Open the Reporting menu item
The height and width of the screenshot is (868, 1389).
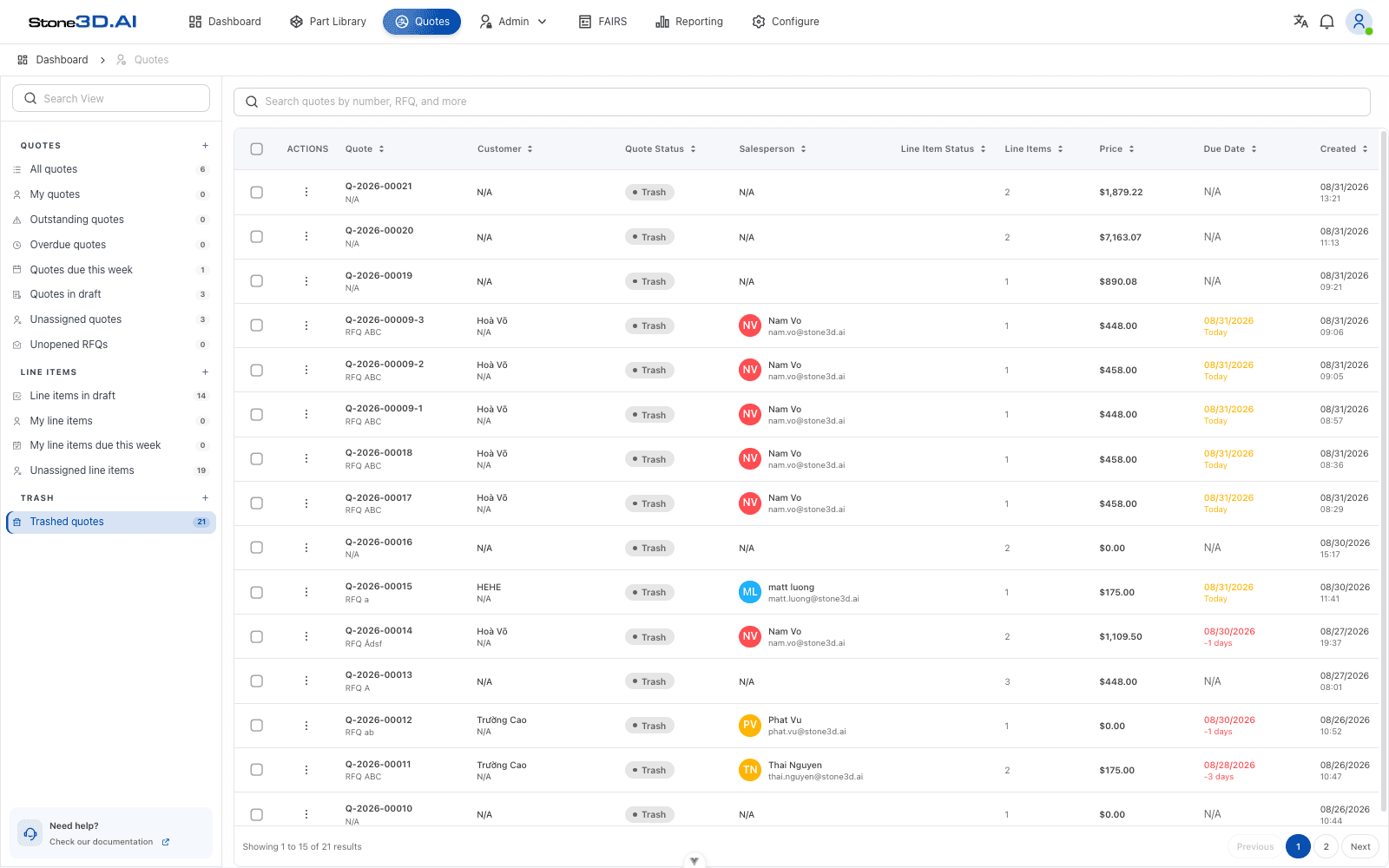click(x=689, y=22)
